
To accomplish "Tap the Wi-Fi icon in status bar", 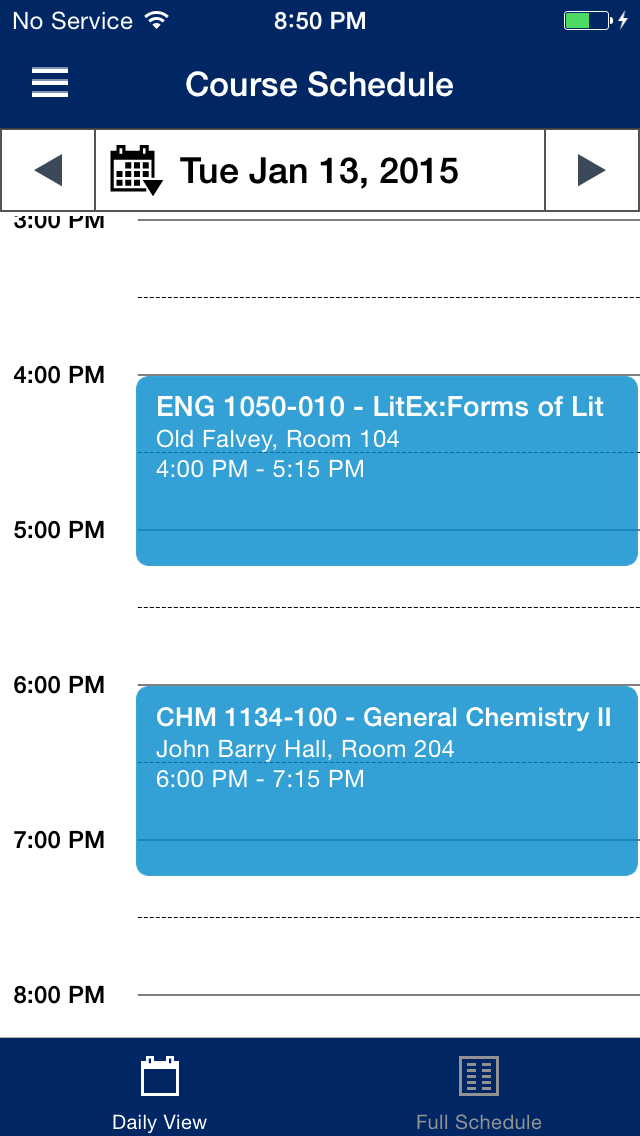I will (156, 20).
